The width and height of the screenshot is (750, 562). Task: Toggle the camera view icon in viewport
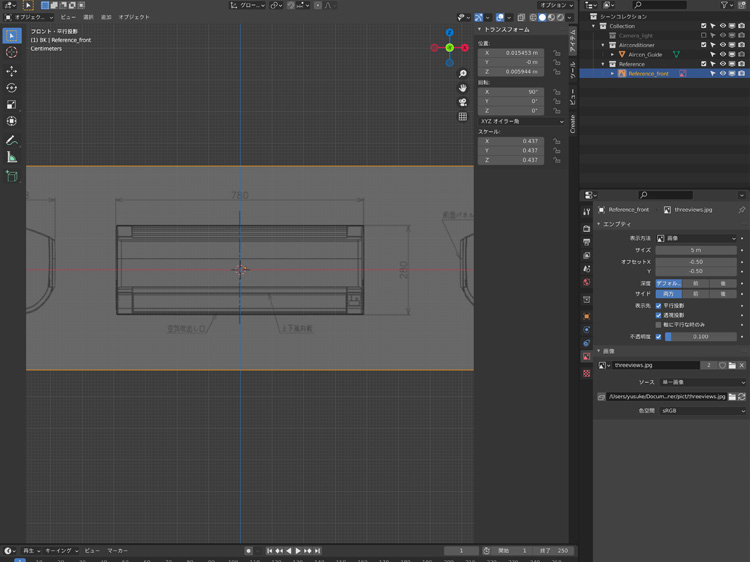[463, 102]
